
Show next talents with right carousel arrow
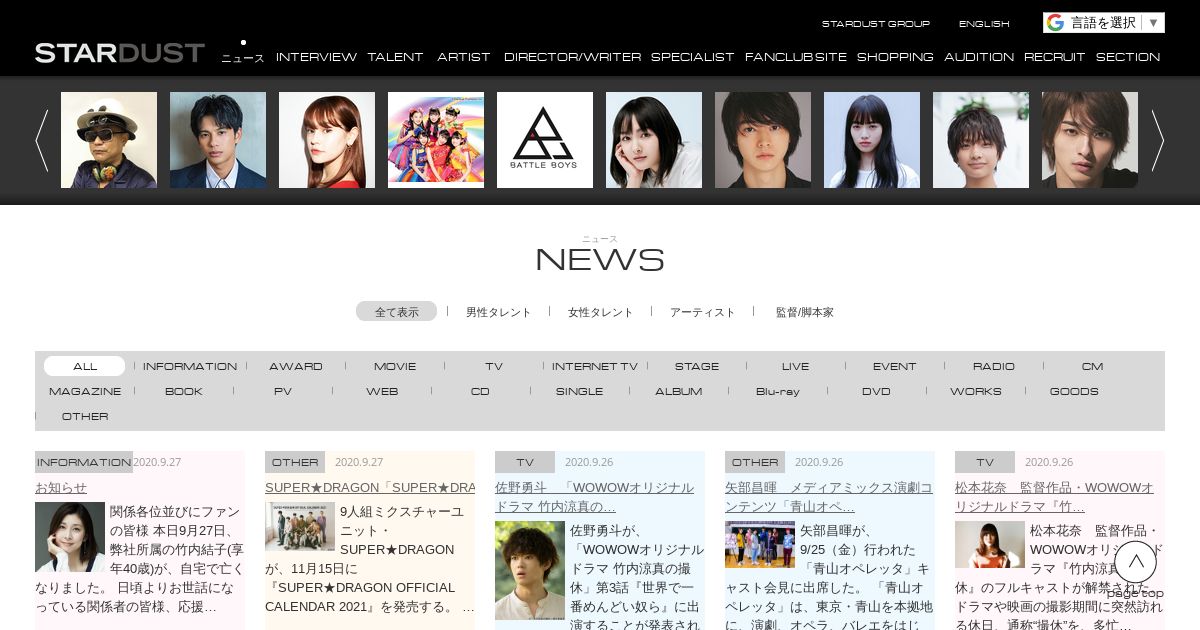pyautogui.click(x=1157, y=140)
